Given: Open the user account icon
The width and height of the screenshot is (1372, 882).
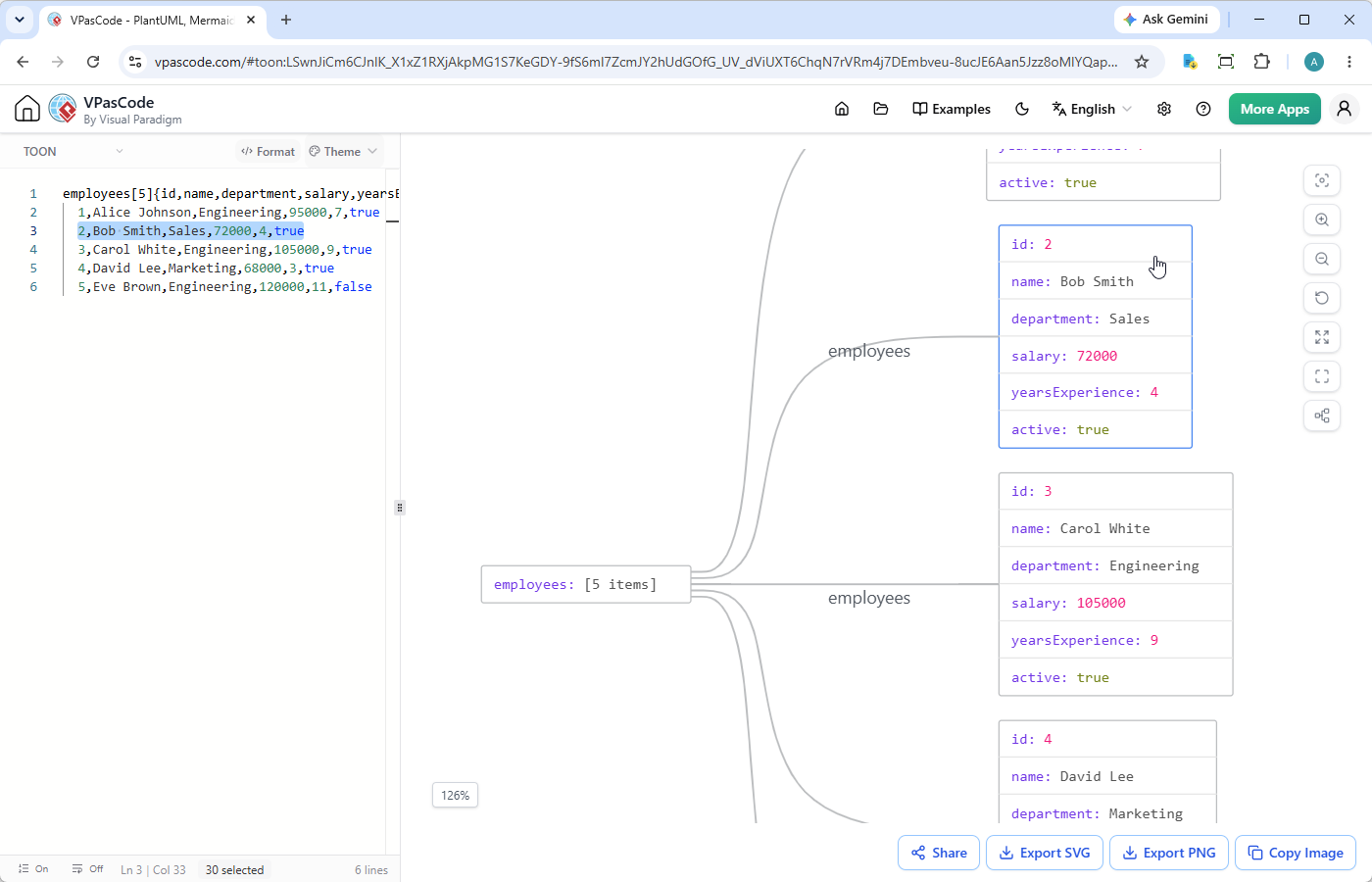Looking at the screenshot, I should (x=1345, y=109).
